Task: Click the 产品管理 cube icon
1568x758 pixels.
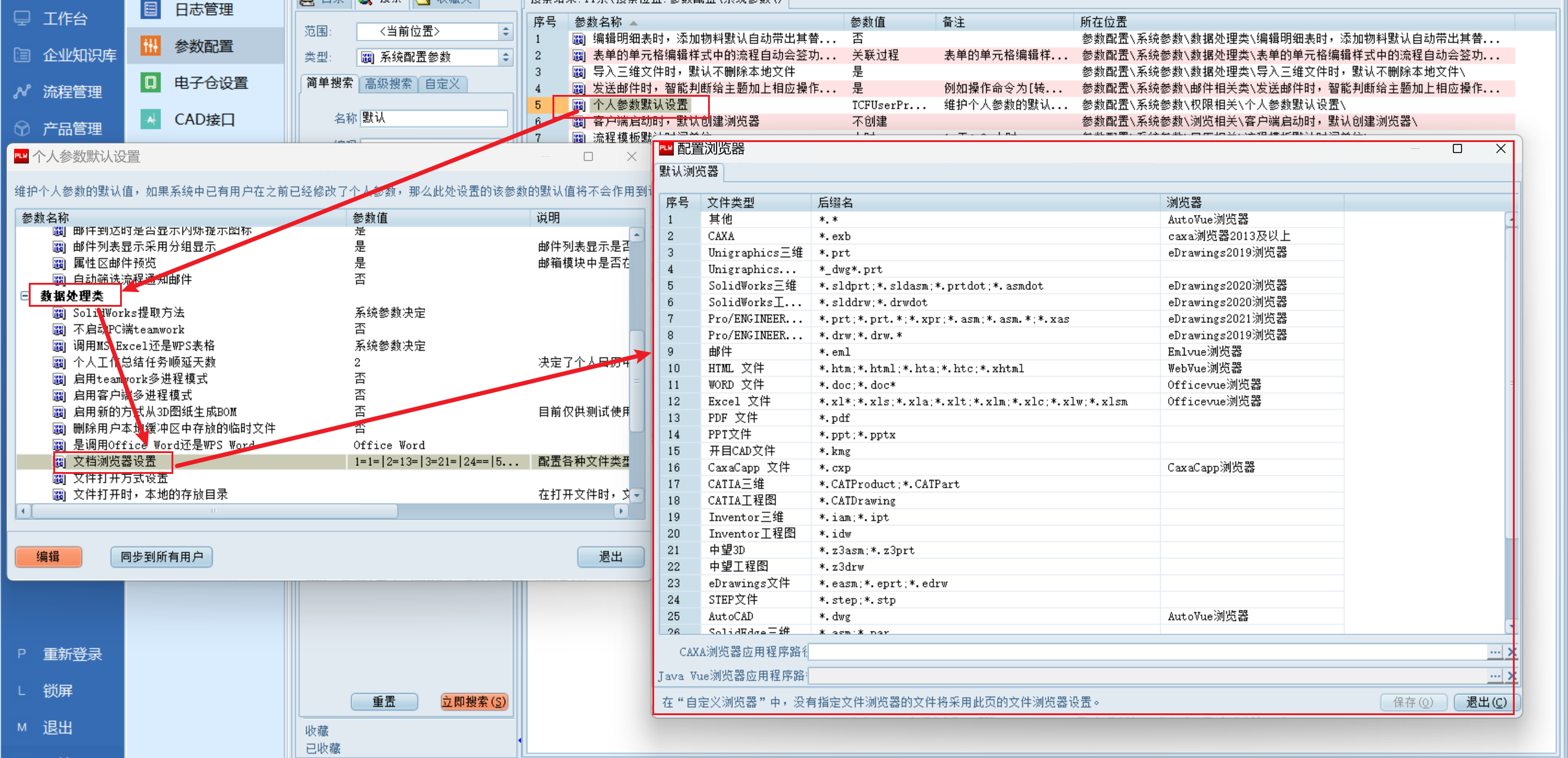Action: click(x=22, y=129)
